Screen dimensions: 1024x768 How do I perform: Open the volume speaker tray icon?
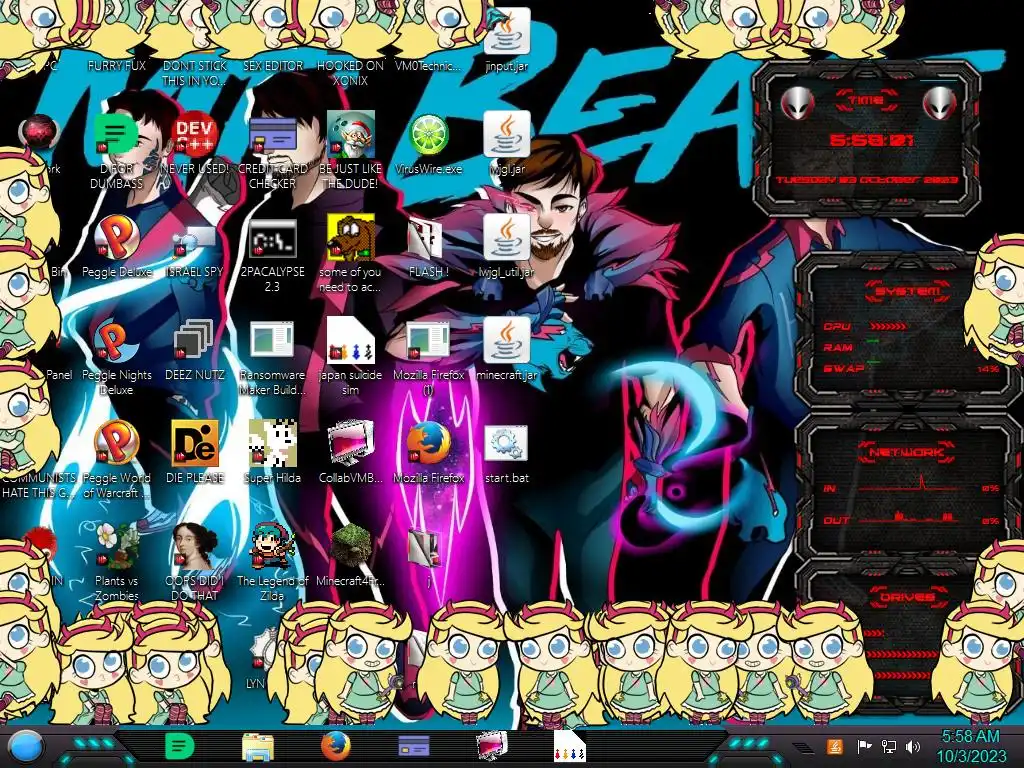913,746
